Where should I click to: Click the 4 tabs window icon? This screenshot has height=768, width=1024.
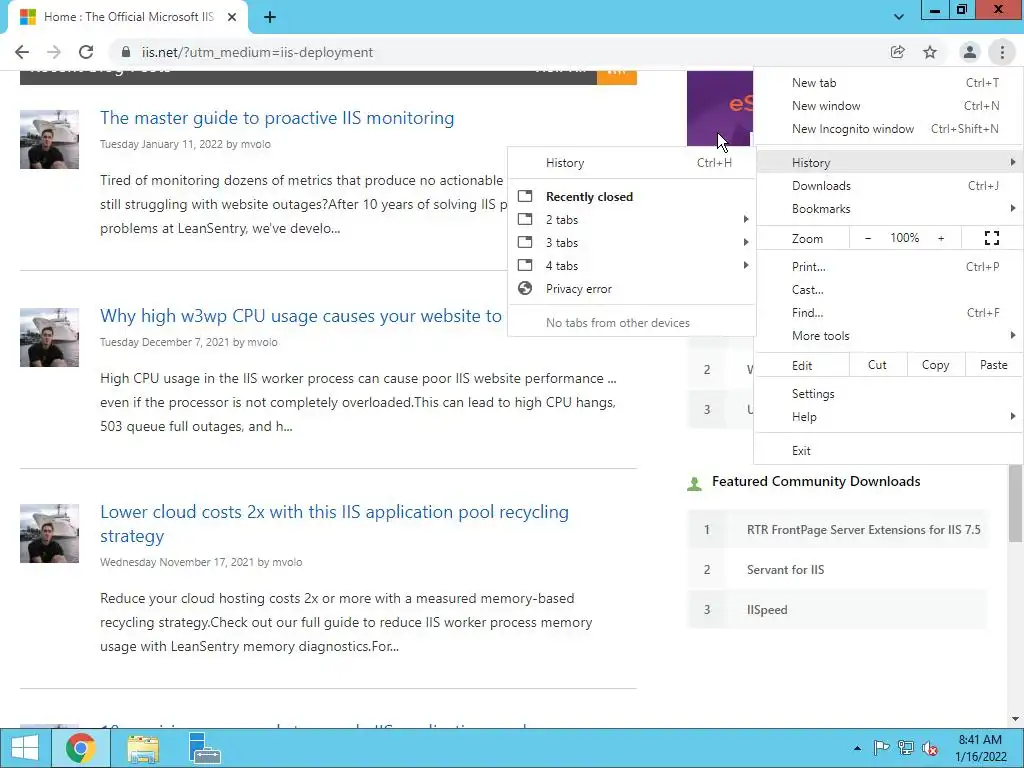[x=525, y=265]
